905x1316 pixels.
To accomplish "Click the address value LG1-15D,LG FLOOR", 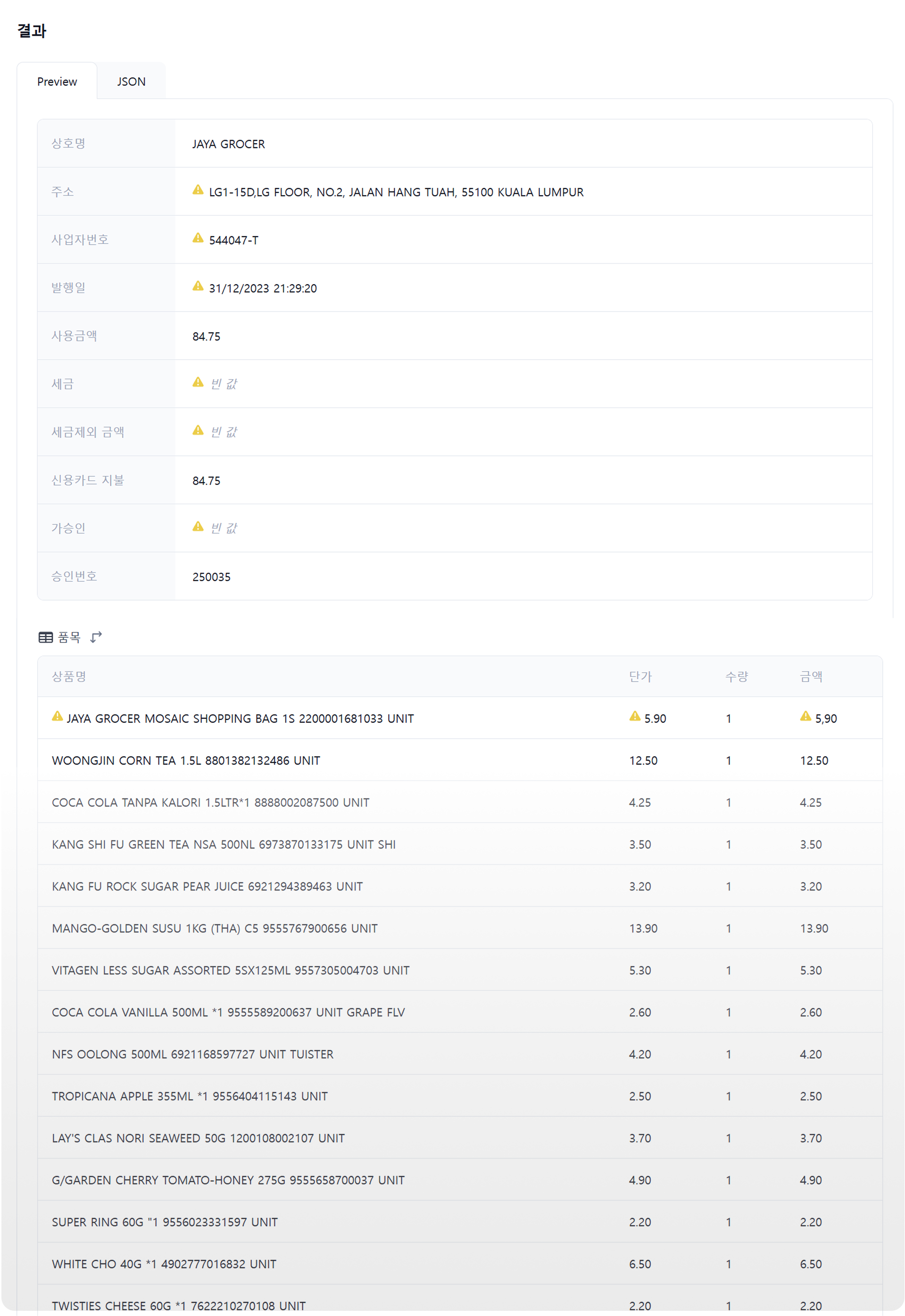I will point(396,192).
